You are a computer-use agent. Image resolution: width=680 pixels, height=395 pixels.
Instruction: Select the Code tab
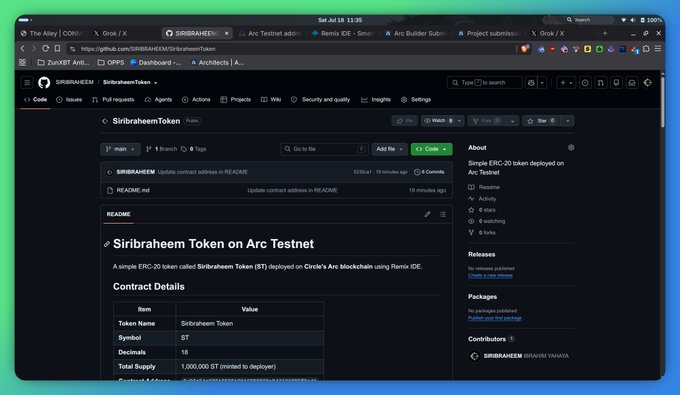(x=36, y=100)
